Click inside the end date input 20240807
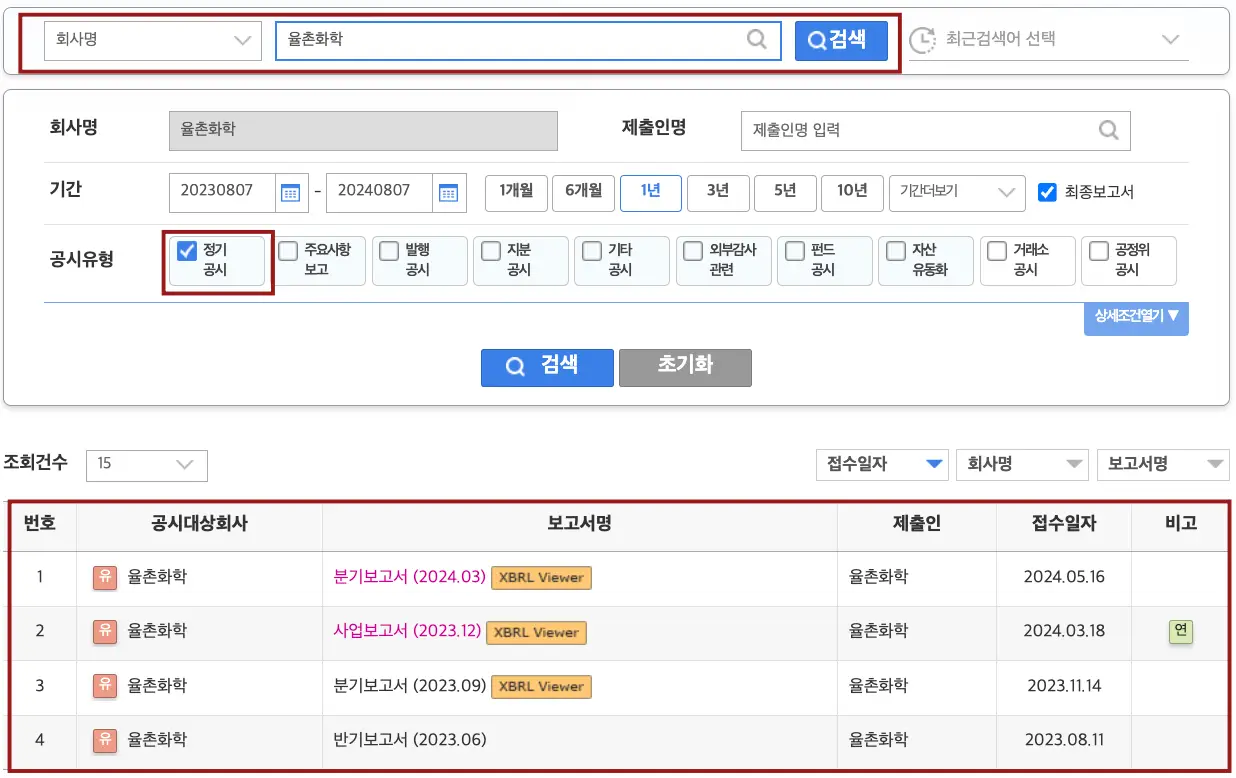The height and width of the screenshot is (778, 1236). pyautogui.click(x=380, y=193)
